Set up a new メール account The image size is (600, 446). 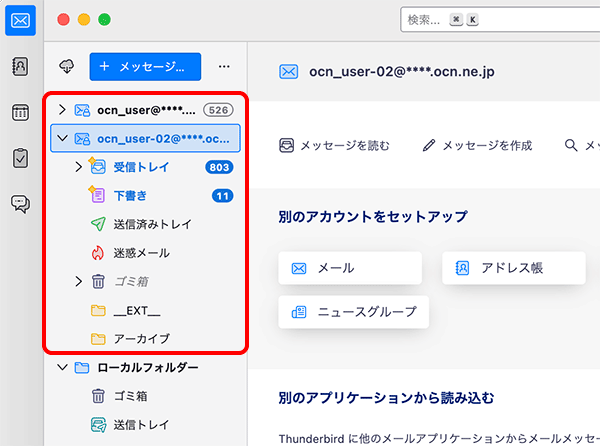coord(334,268)
